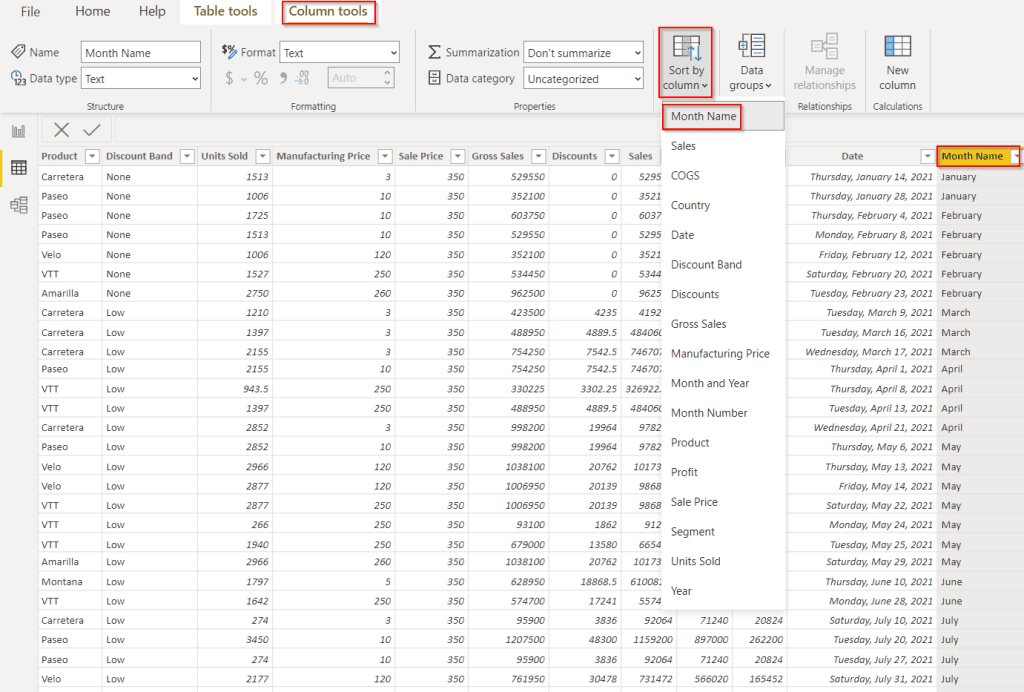Choose Country in the sort list
The height and width of the screenshot is (692, 1024).
pos(723,205)
